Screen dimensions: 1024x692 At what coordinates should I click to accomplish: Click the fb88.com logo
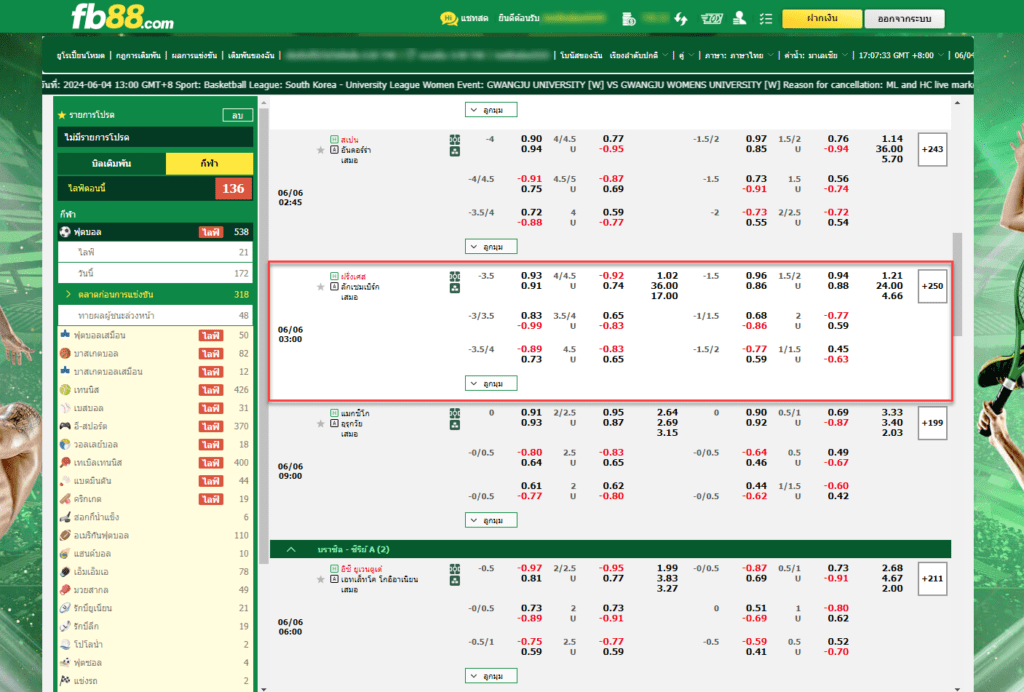[x=122, y=17]
